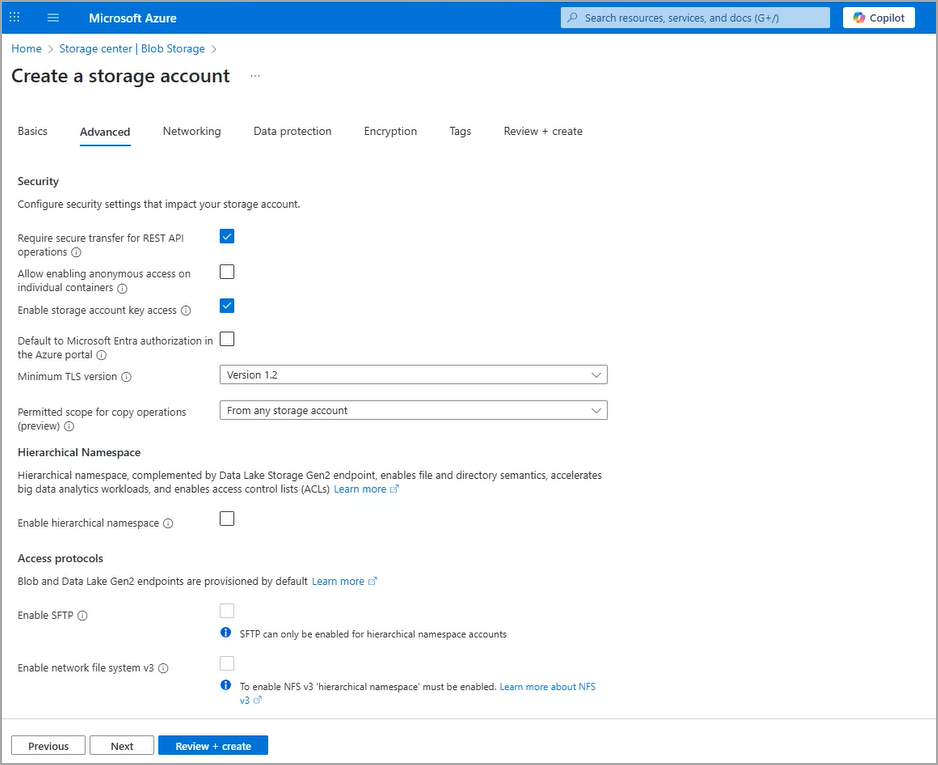
Task: Show info for Default to Microsoft Entra authorization
Action: 102,355
